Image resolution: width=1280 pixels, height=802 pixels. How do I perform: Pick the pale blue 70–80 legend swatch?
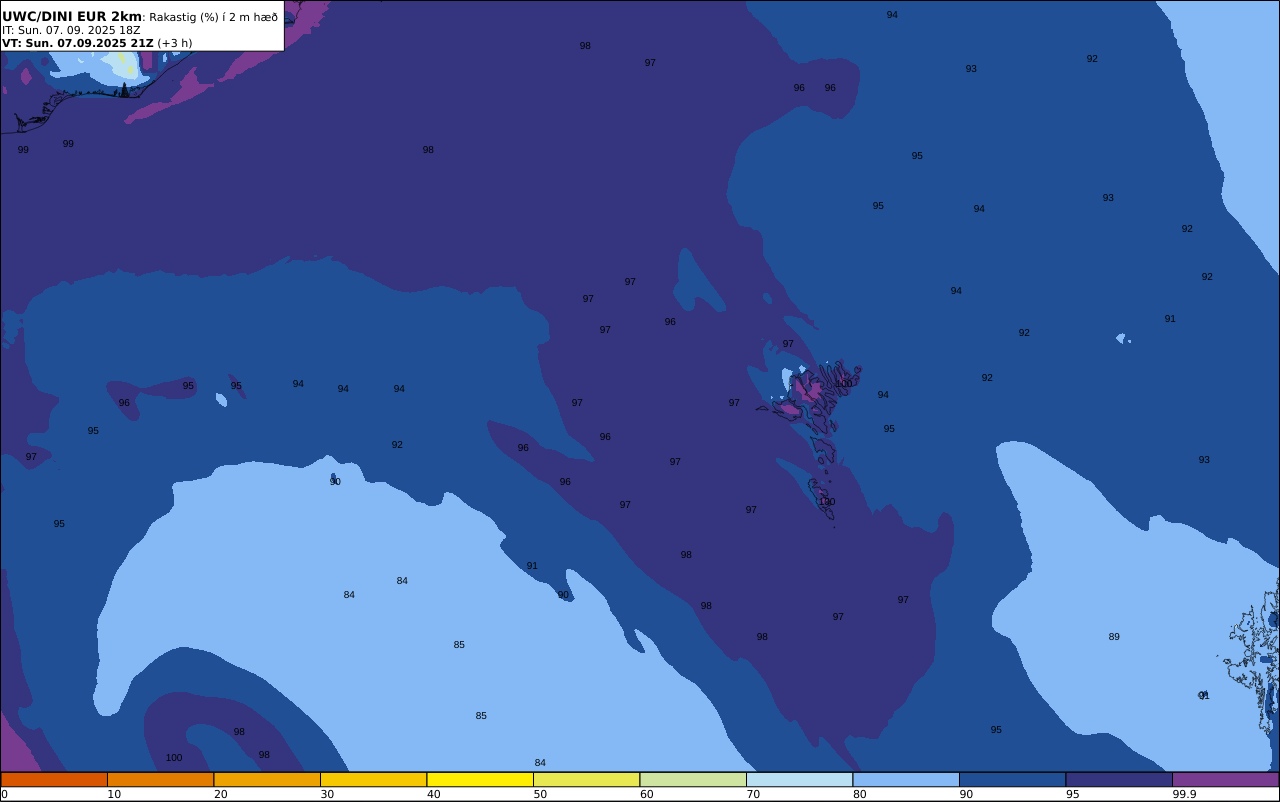[799, 779]
